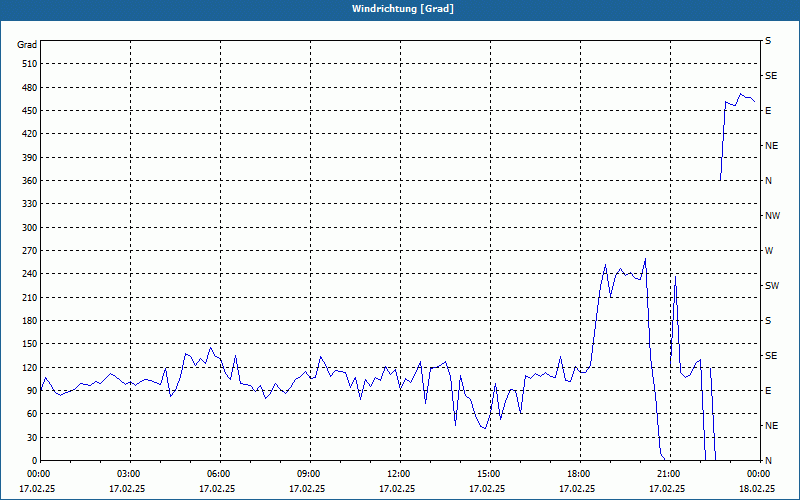Select the 270 left axis label
This screenshot has height=500, width=800.
pos(30,251)
